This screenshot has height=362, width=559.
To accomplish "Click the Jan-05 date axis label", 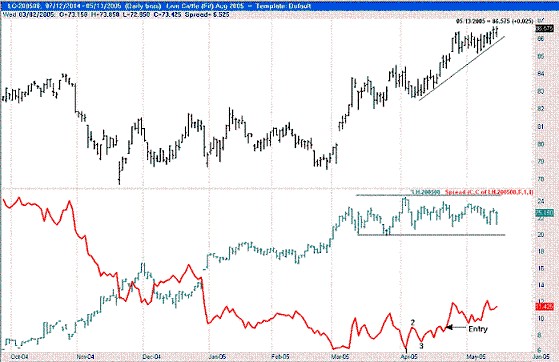I will tap(217, 357).
